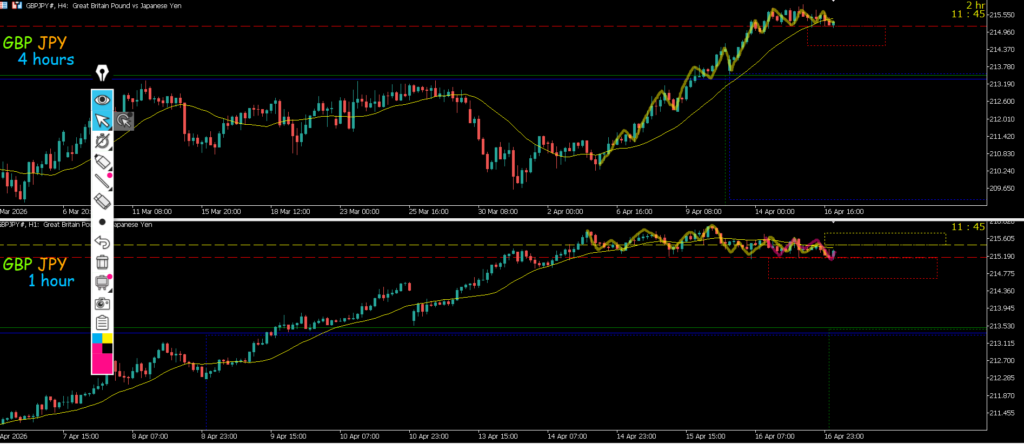Select the arrow cursor tool

tap(102, 121)
